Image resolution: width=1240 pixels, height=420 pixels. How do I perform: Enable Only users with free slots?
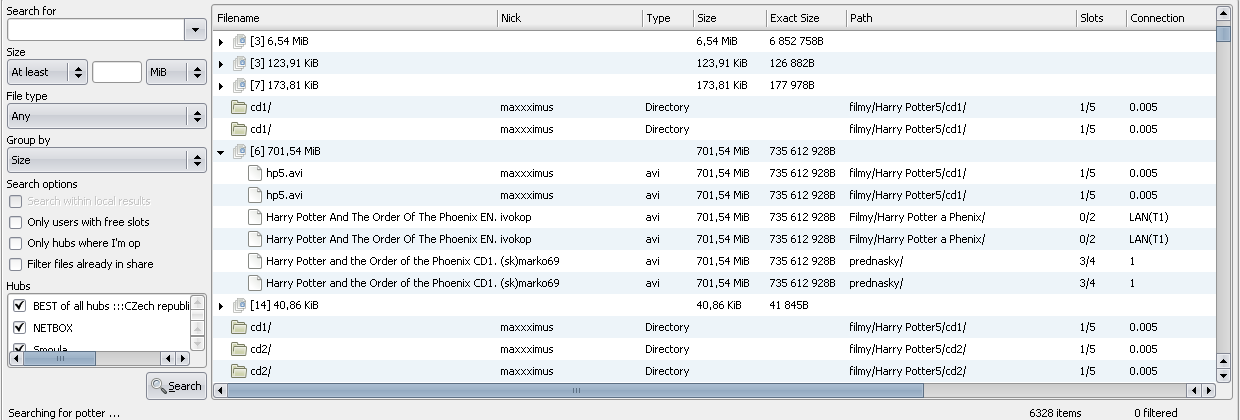(x=15, y=222)
